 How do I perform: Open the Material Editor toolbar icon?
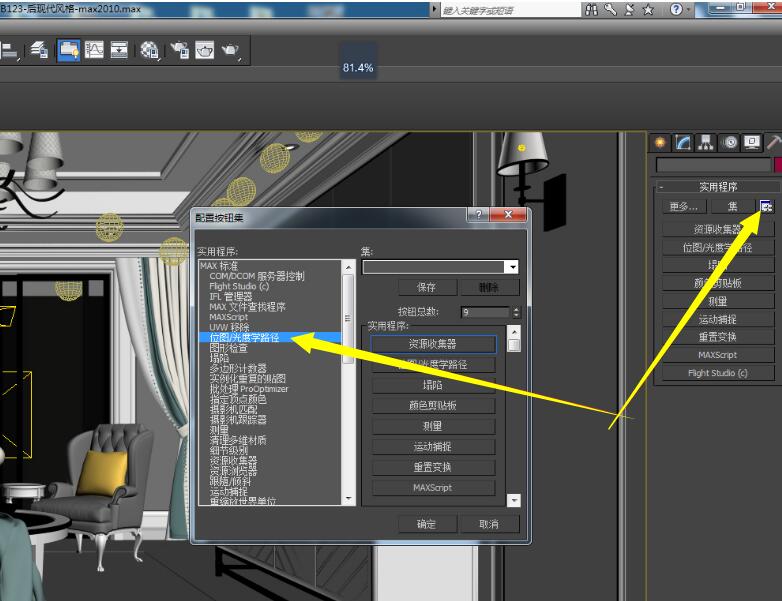coord(149,50)
